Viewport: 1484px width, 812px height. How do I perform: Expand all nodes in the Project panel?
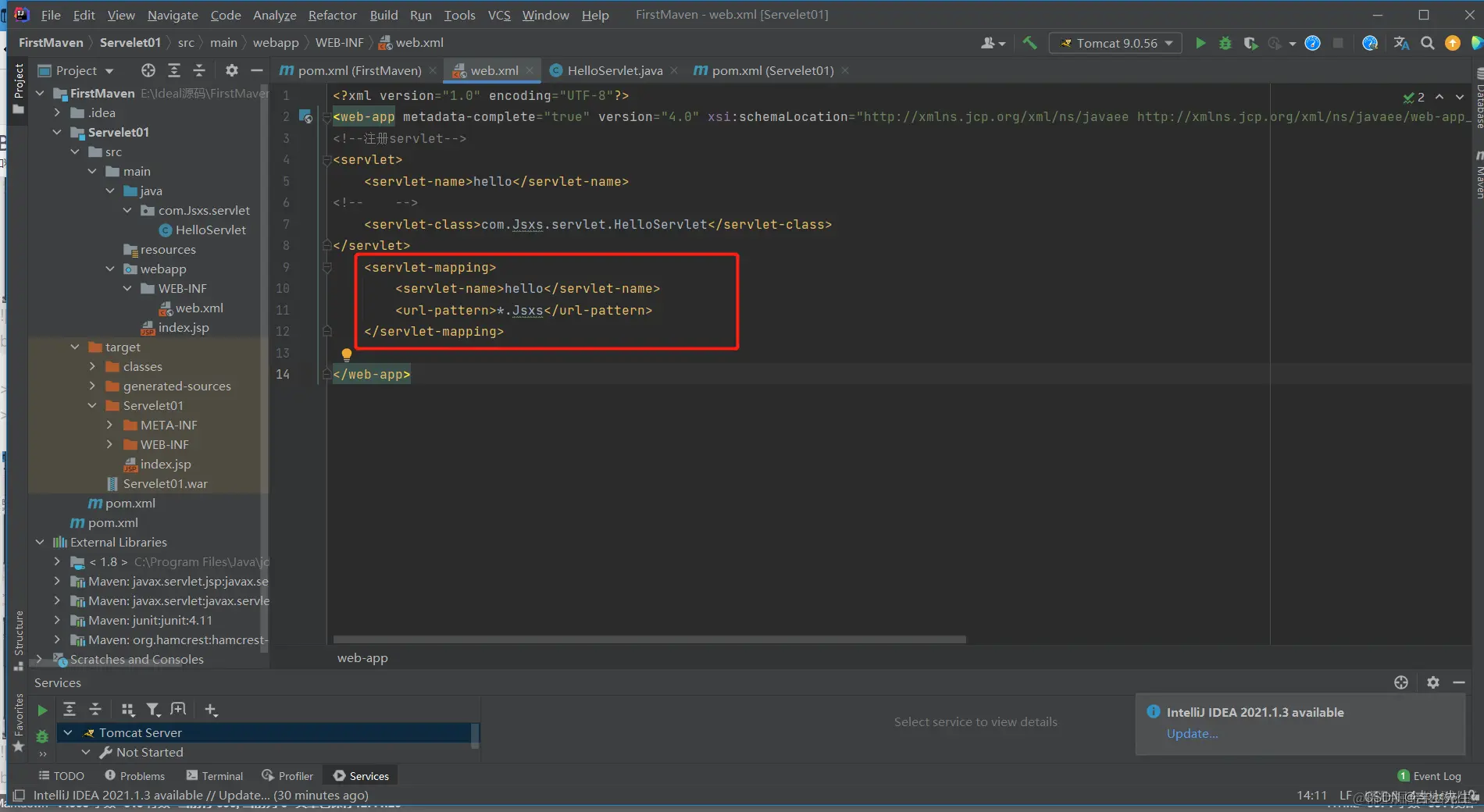click(174, 70)
